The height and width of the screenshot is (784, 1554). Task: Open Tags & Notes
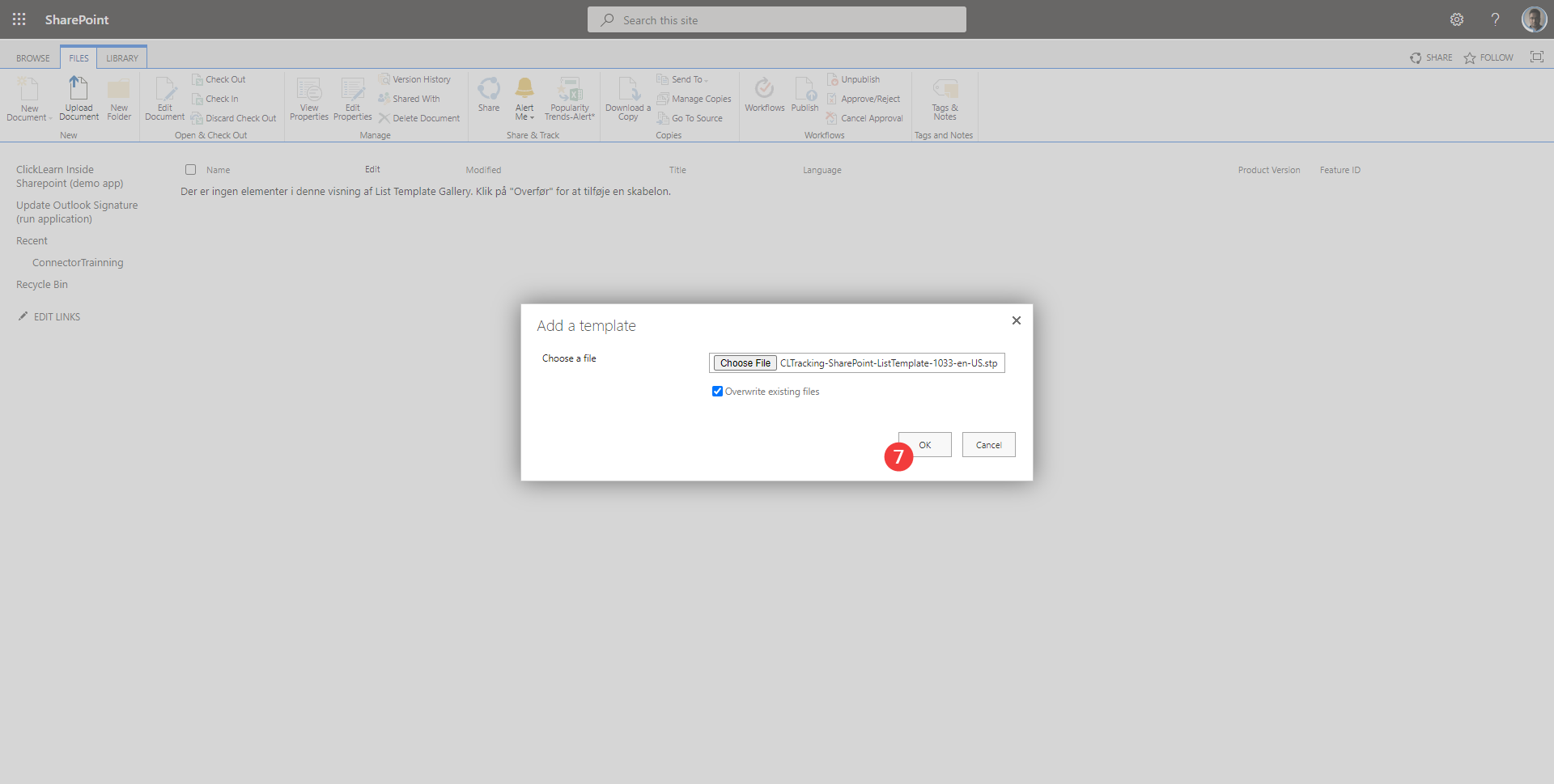(x=945, y=99)
